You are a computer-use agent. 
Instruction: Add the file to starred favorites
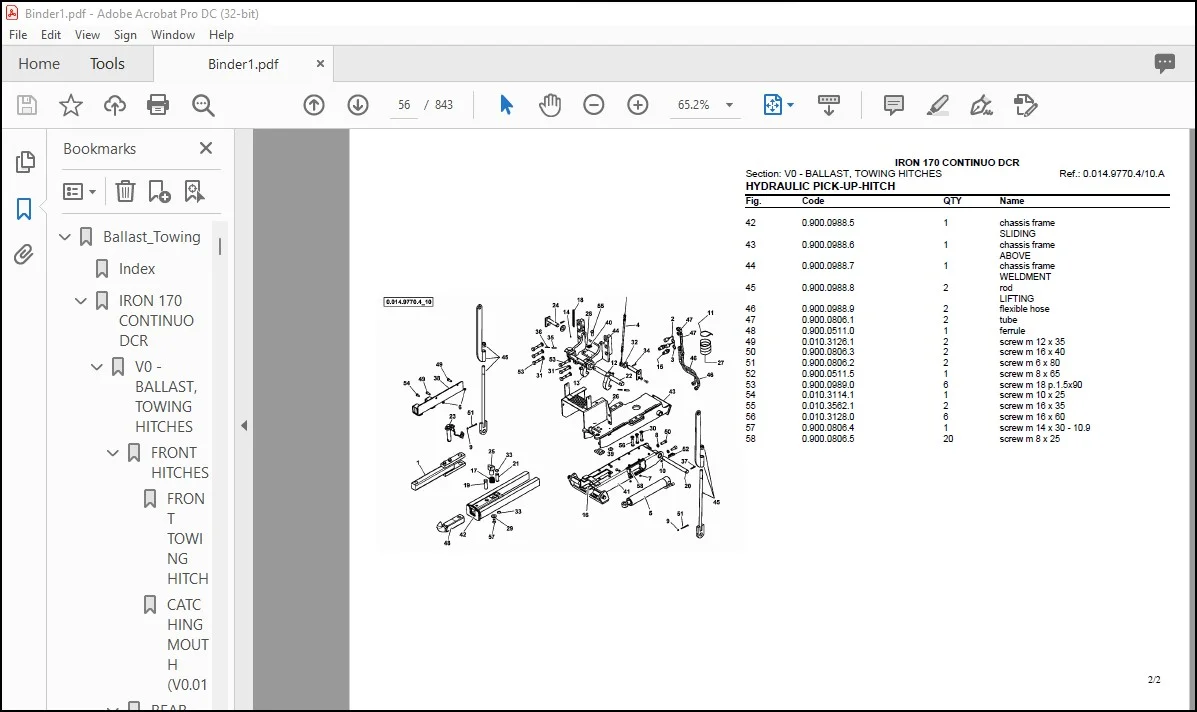click(71, 105)
